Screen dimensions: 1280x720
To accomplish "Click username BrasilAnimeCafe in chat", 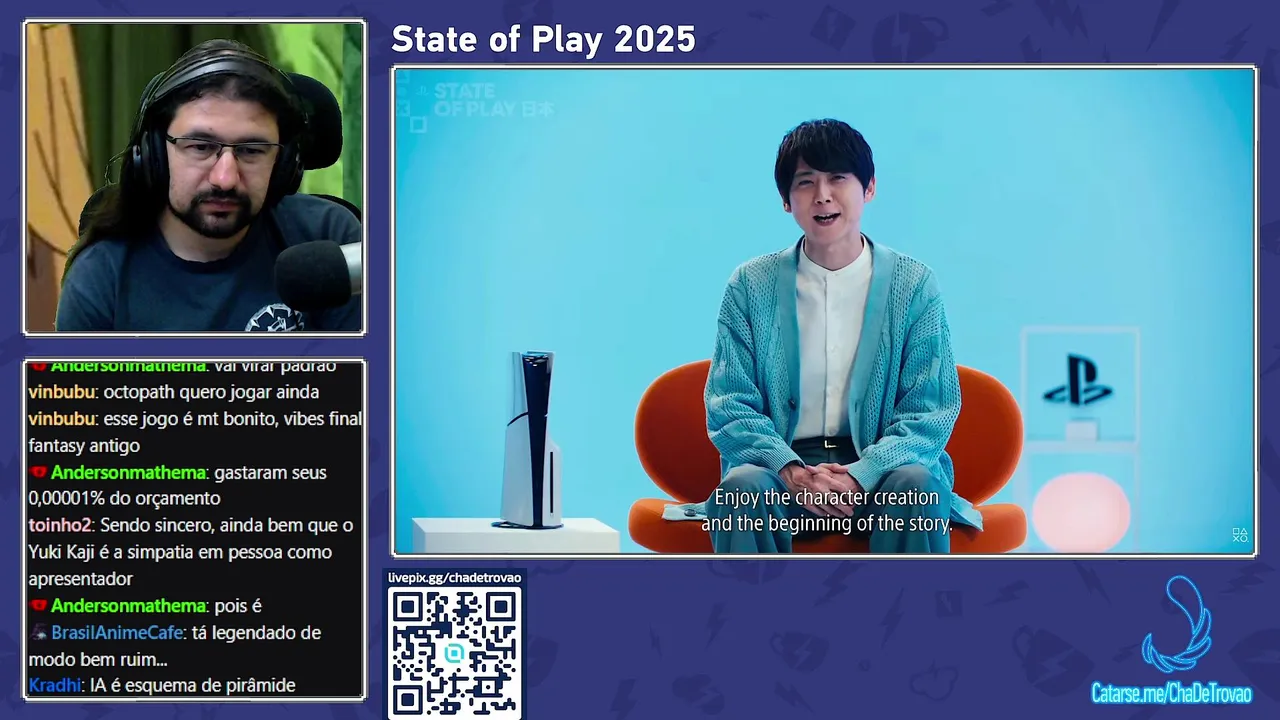I will (x=117, y=632).
